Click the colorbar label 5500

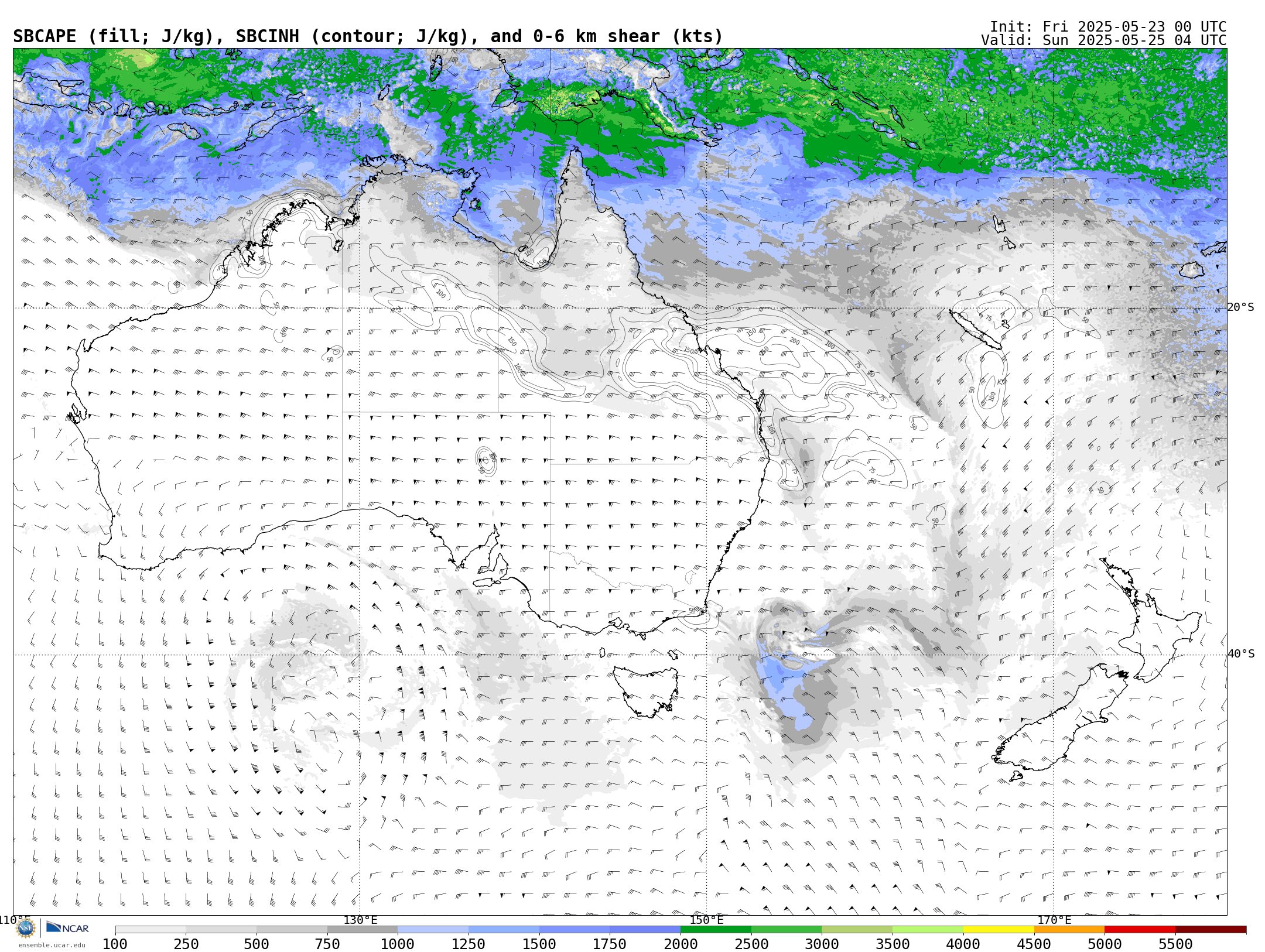pos(1175,944)
